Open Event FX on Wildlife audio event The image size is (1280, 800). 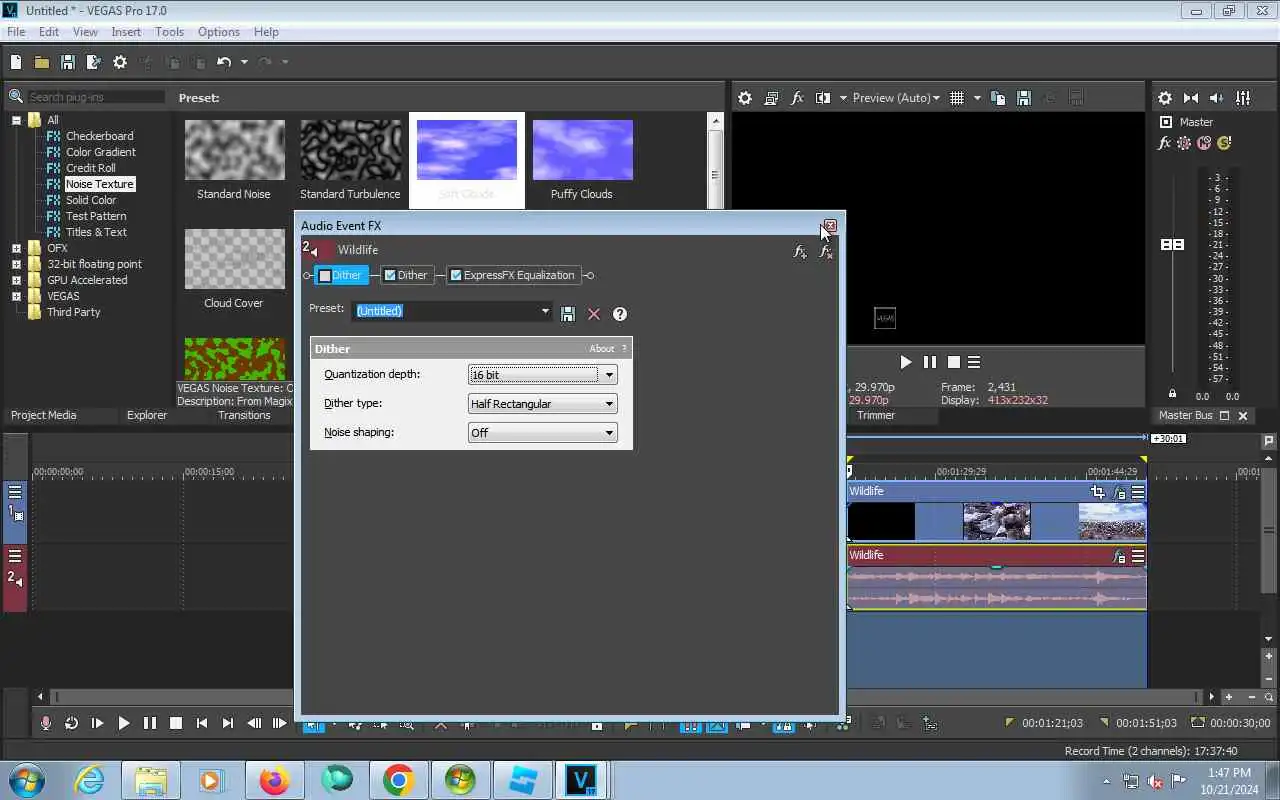point(1119,556)
